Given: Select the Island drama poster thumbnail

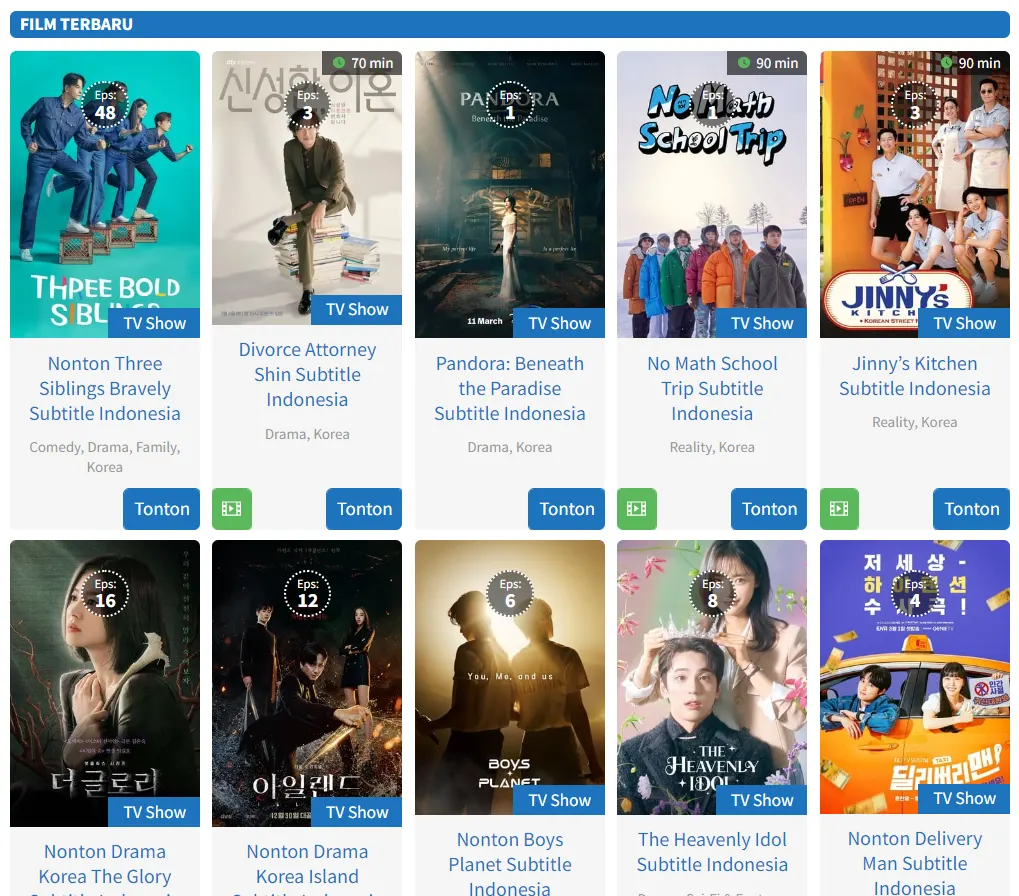Looking at the screenshot, I should pyautogui.click(x=307, y=684).
